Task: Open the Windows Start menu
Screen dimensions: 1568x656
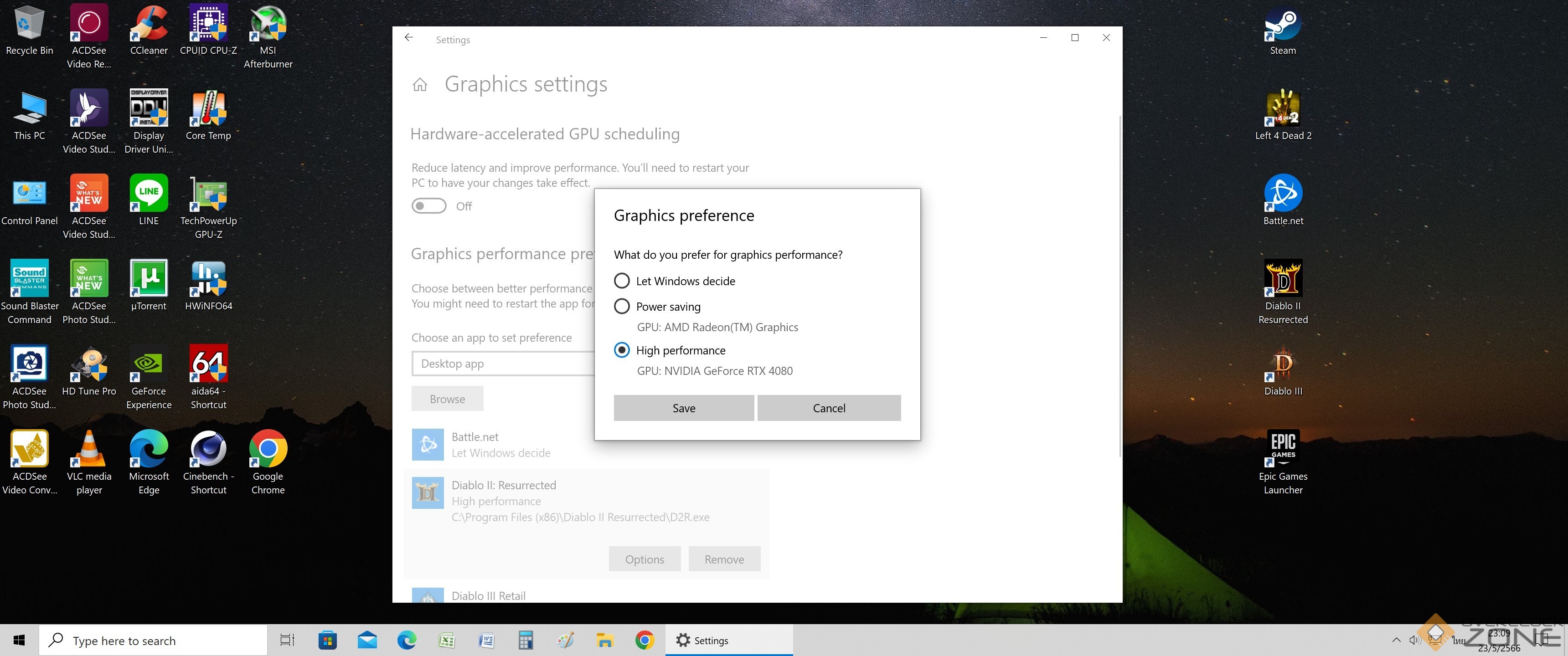Action: tap(19, 640)
